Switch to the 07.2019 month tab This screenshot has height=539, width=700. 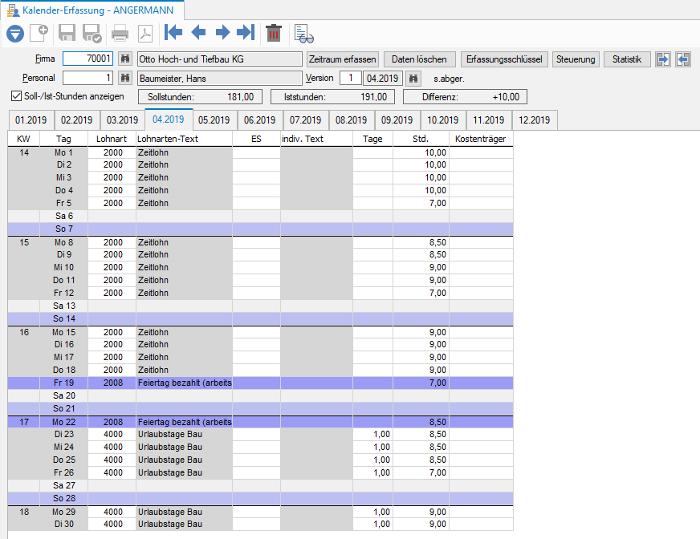click(305, 120)
